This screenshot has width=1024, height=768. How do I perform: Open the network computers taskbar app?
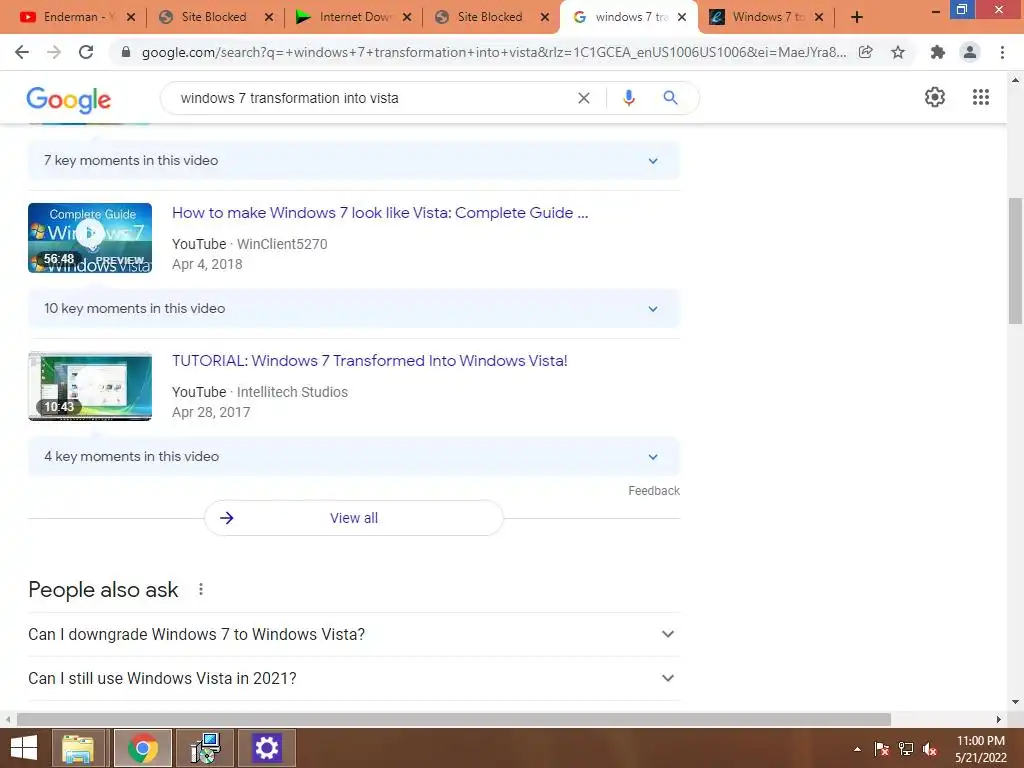click(205, 748)
